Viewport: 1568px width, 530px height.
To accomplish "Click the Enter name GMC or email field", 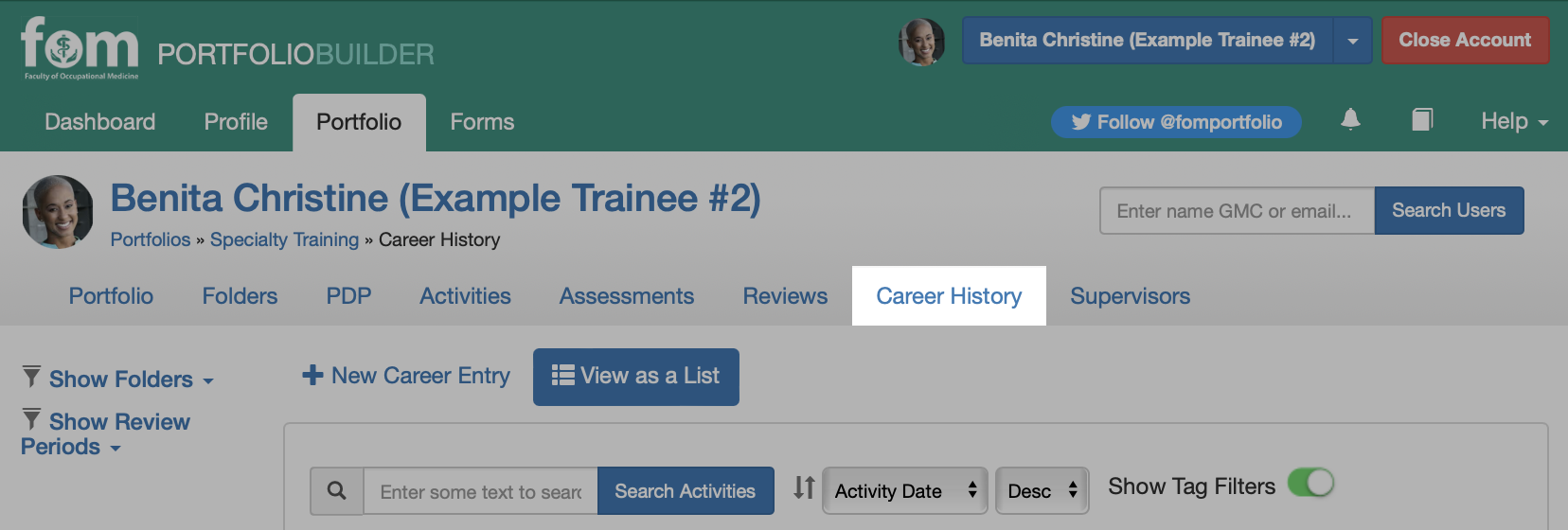I will (x=1237, y=211).
